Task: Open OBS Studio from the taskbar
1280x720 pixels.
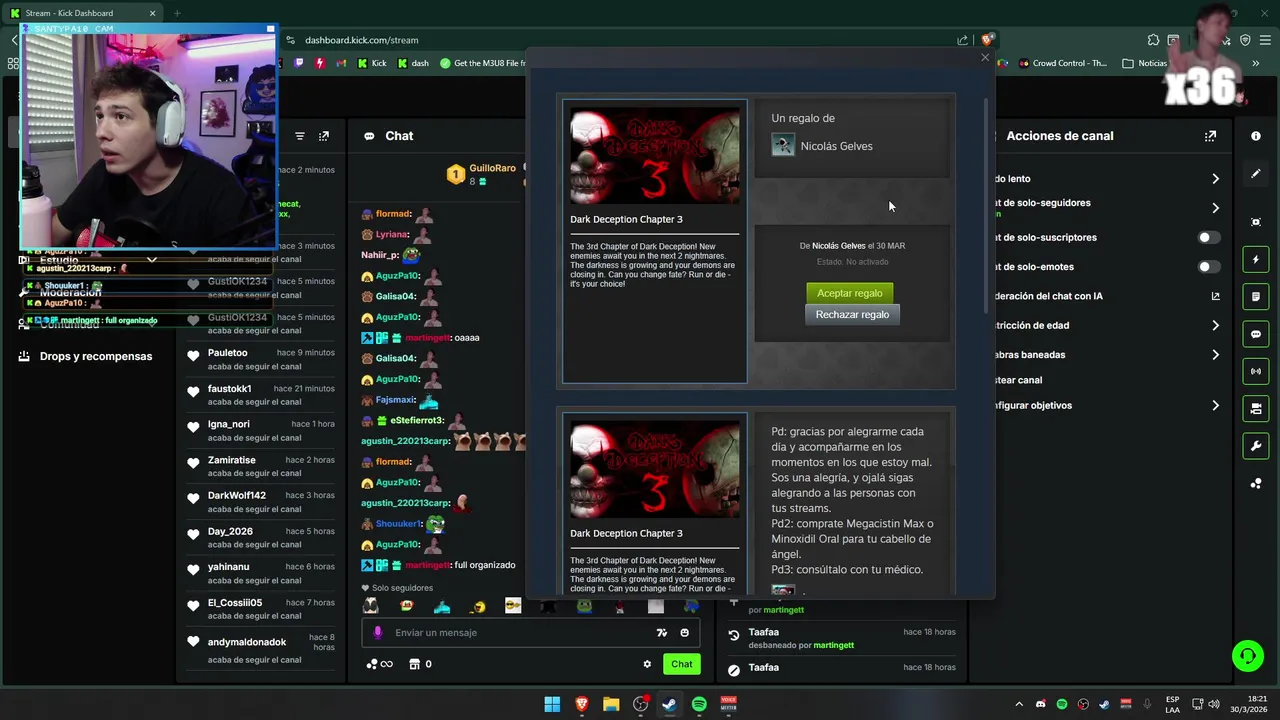Action: pyautogui.click(x=640, y=704)
